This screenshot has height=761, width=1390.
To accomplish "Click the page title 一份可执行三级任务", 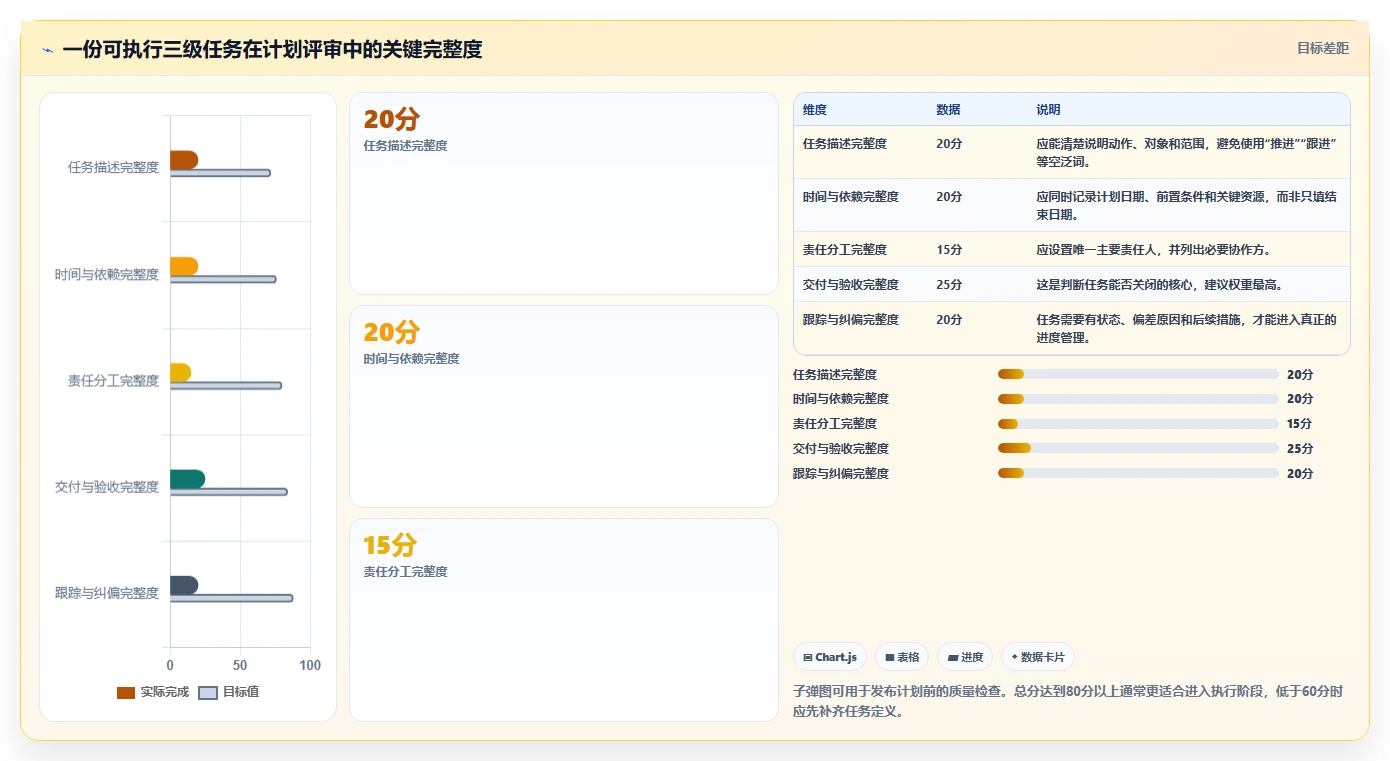I will [272, 49].
